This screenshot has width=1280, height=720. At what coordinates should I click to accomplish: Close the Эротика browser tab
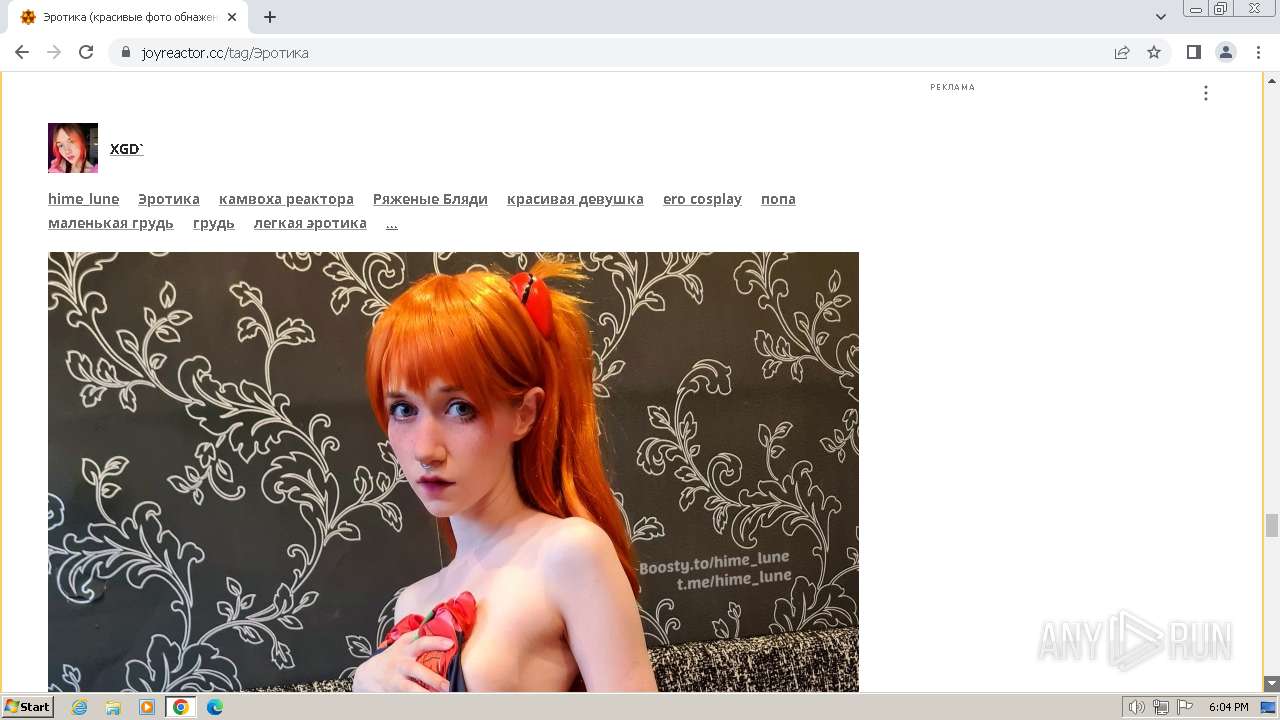coord(233,17)
